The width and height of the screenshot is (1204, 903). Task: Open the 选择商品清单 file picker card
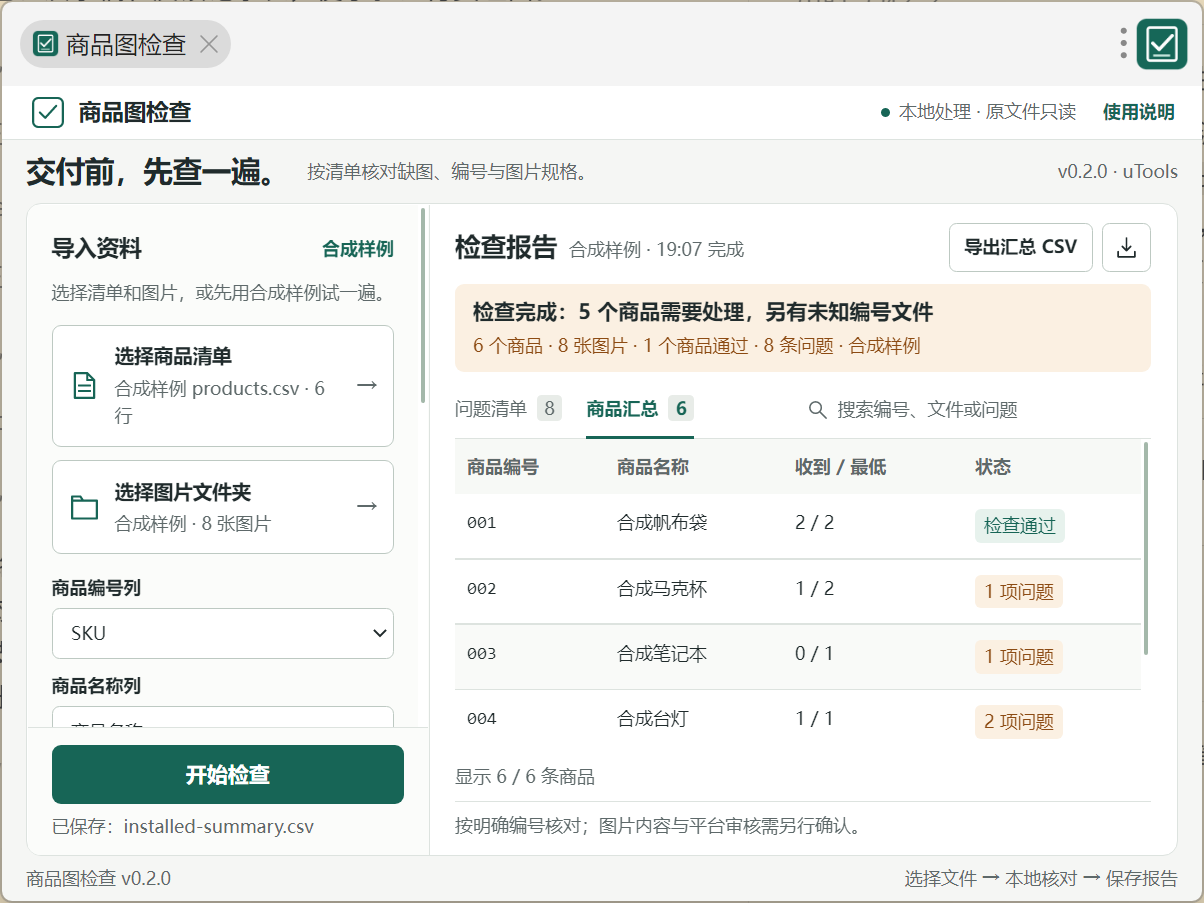[x=222, y=386]
